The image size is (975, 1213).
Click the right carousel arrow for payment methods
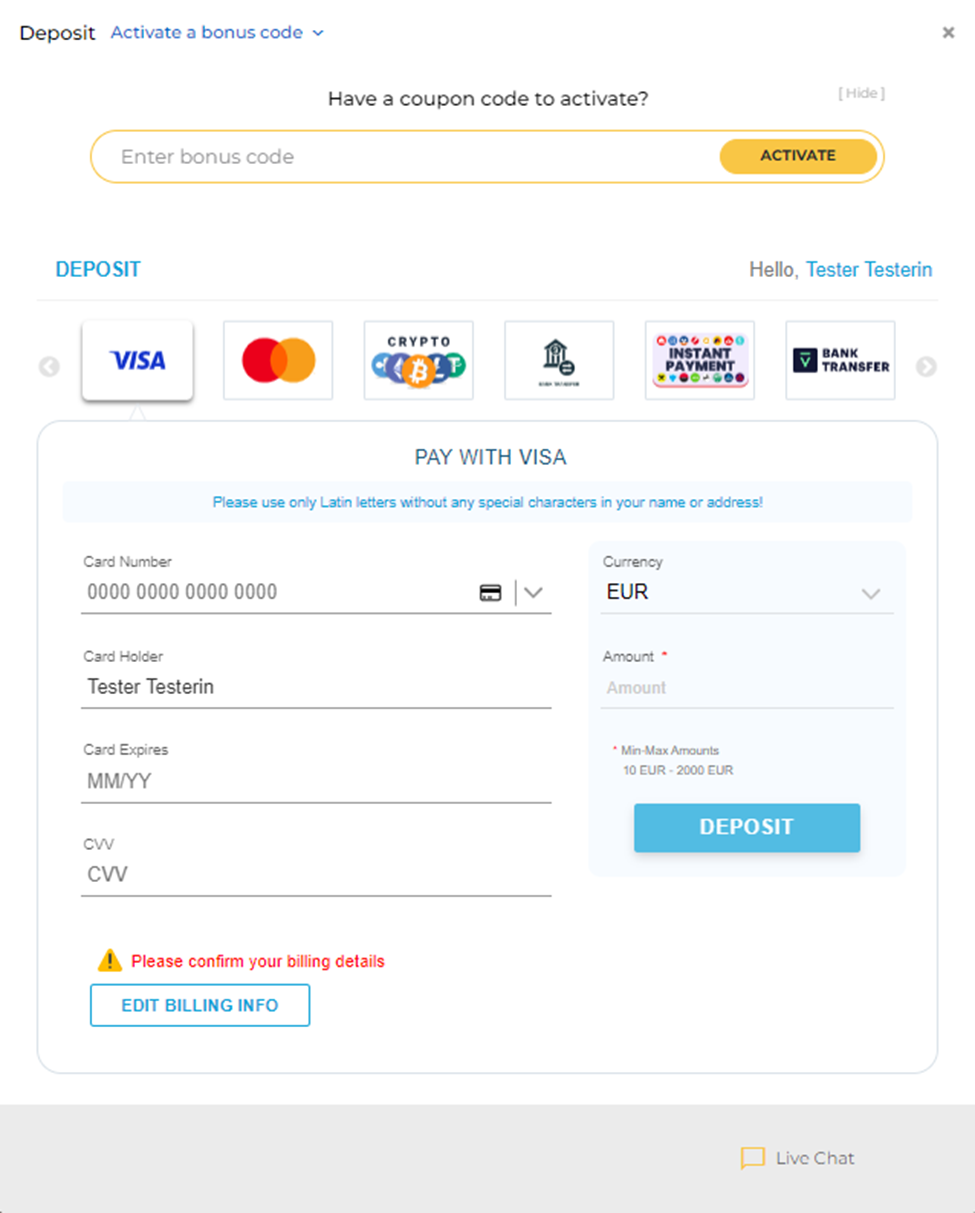[926, 367]
